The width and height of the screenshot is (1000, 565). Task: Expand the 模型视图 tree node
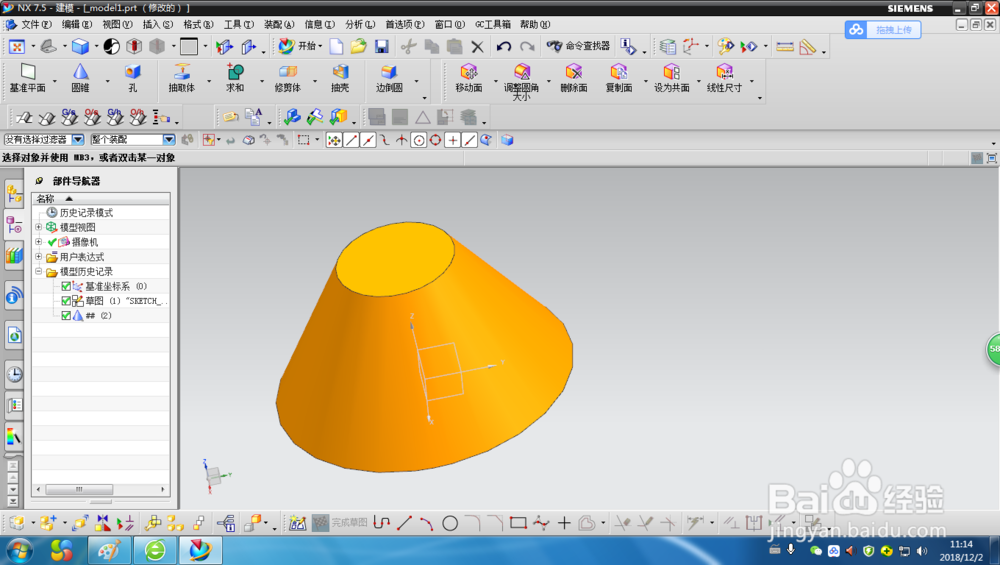tap(39, 227)
